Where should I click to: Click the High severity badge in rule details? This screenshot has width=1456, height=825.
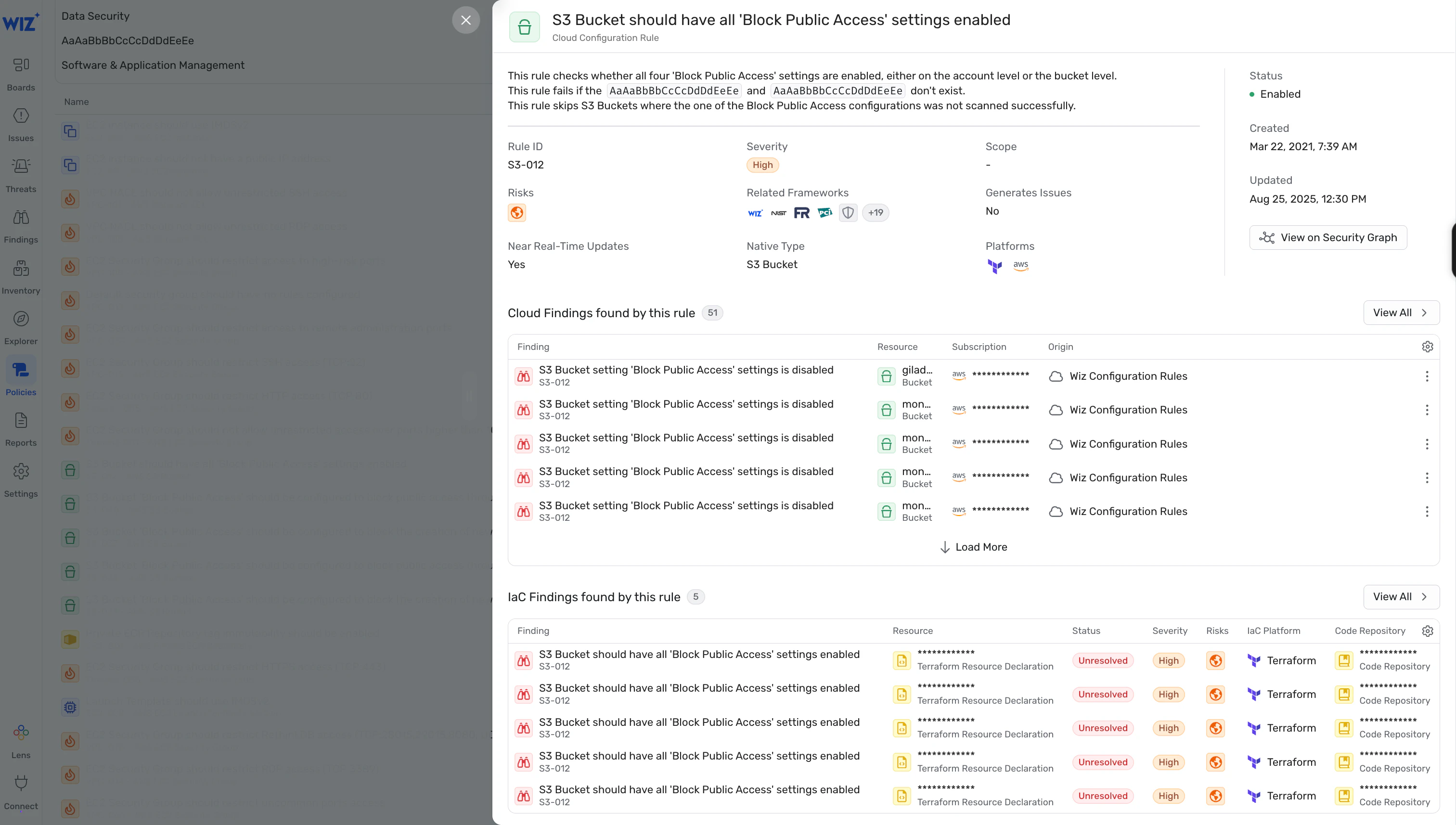click(x=762, y=165)
